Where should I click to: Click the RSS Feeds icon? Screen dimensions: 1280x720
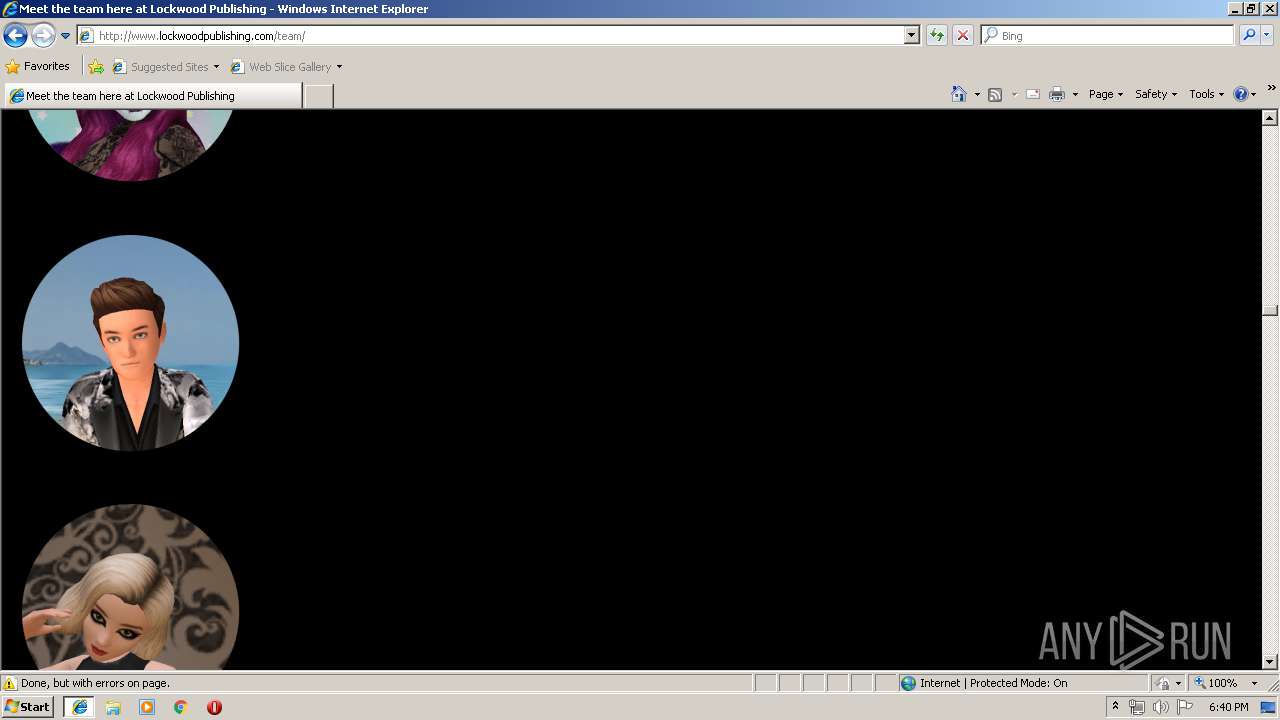995,94
